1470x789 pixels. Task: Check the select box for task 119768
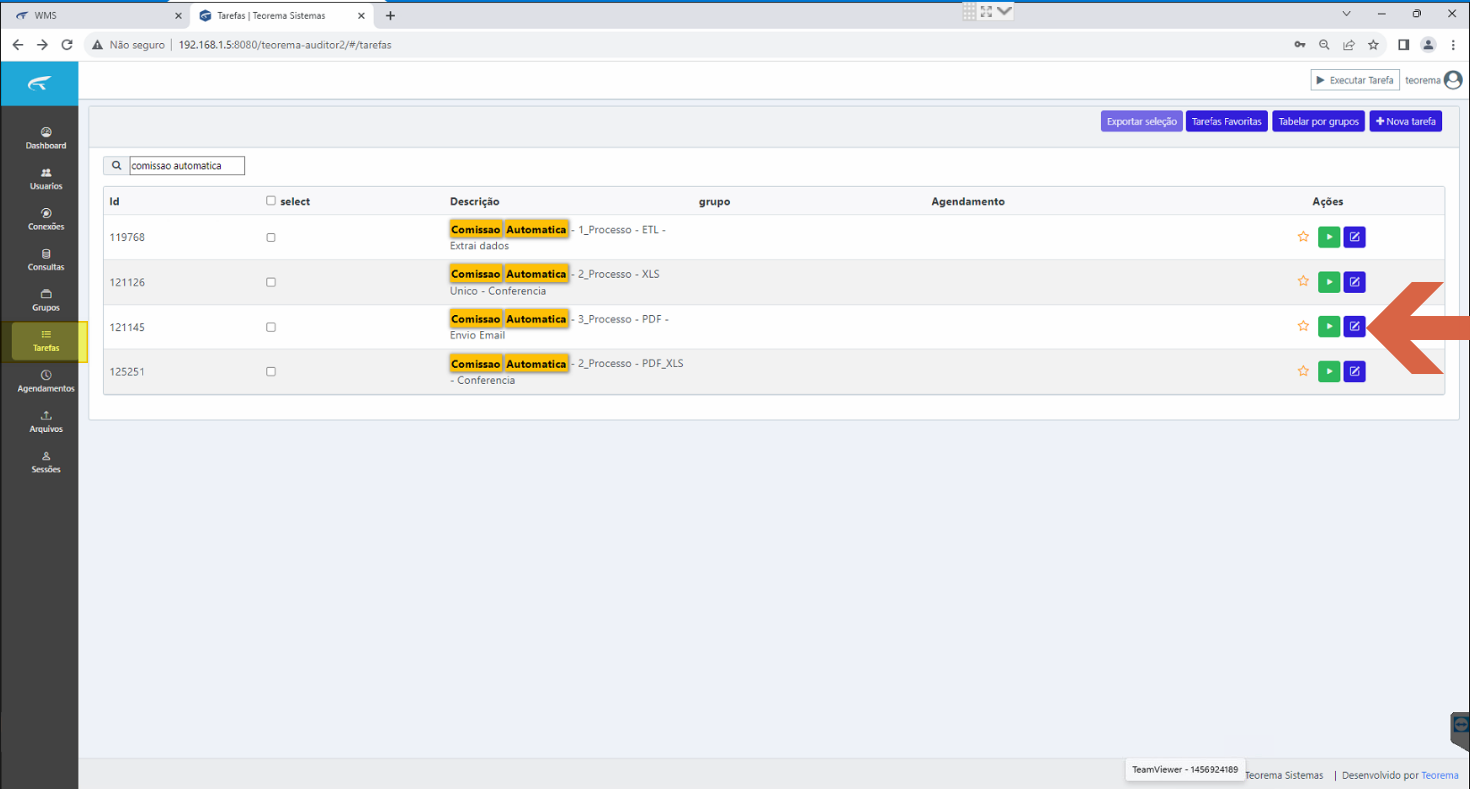[271, 237]
